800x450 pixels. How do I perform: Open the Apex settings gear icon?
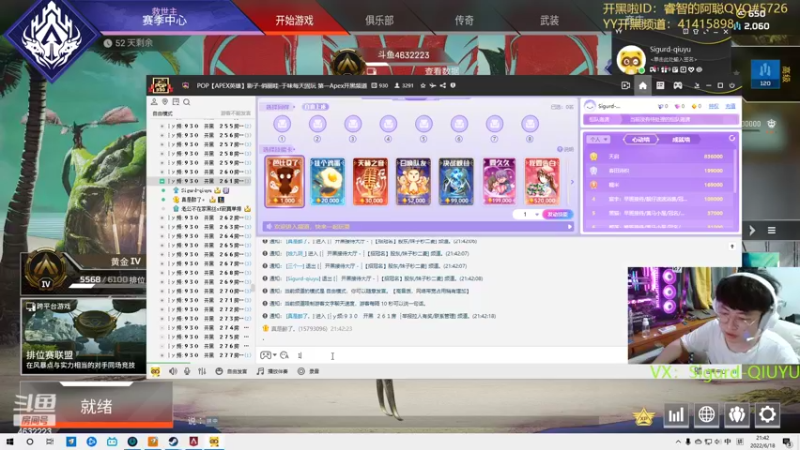pos(767,415)
